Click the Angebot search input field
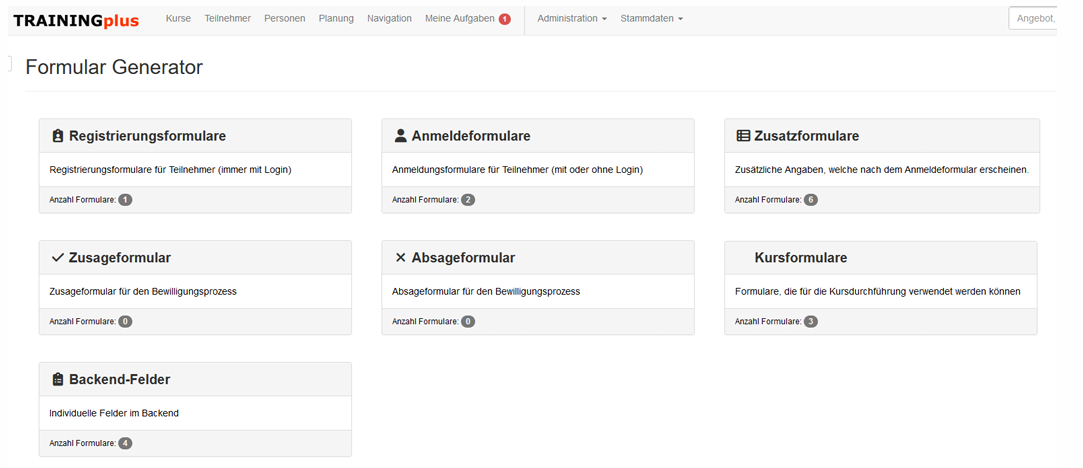1083x468 pixels. pos(1032,19)
